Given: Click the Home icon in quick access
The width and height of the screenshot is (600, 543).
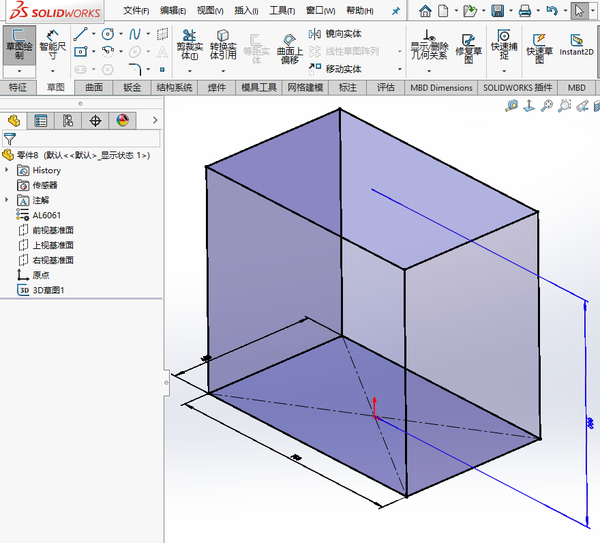Looking at the screenshot, I should [x=425, y=11].
